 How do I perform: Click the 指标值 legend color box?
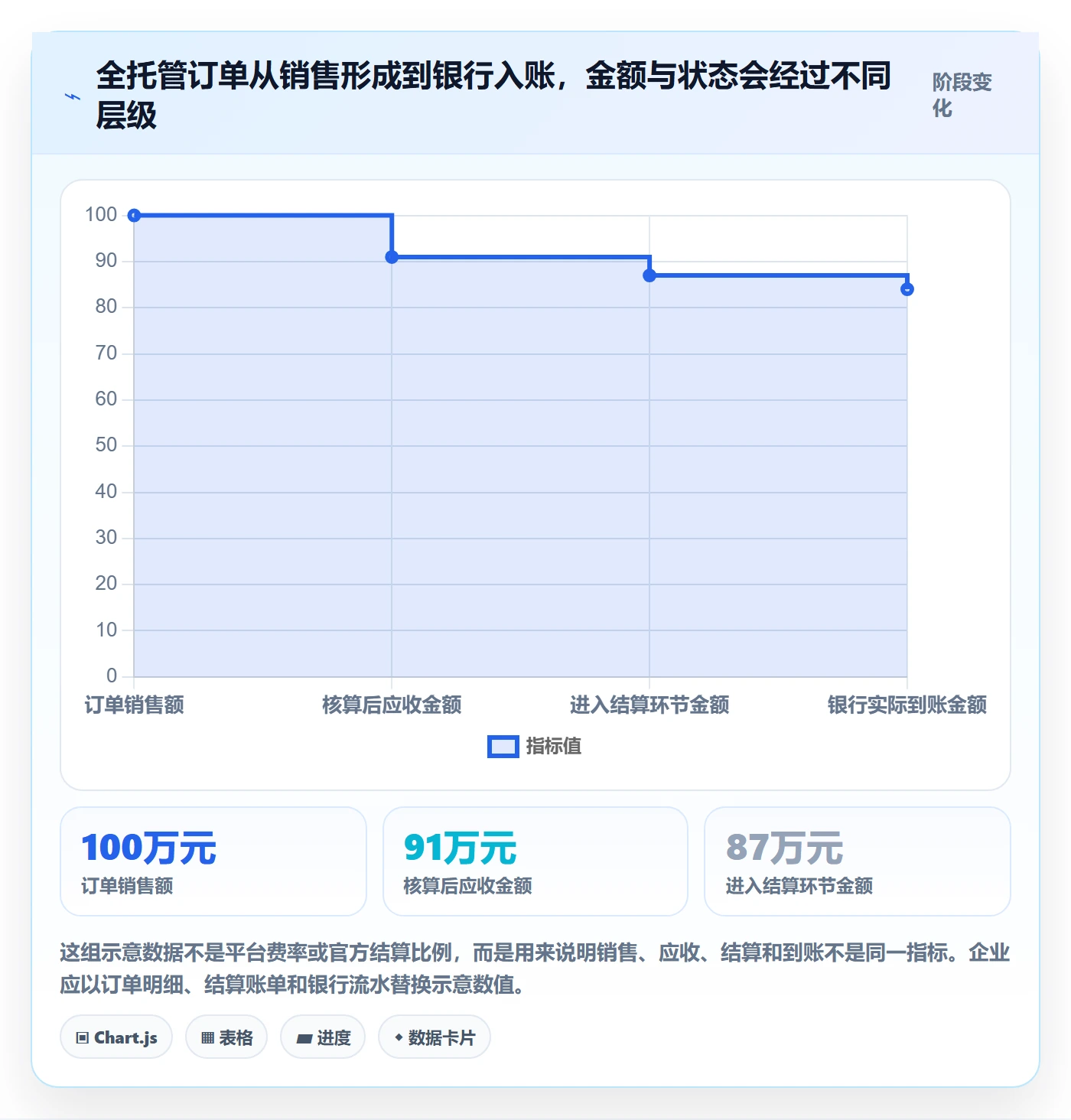point(503,747)
